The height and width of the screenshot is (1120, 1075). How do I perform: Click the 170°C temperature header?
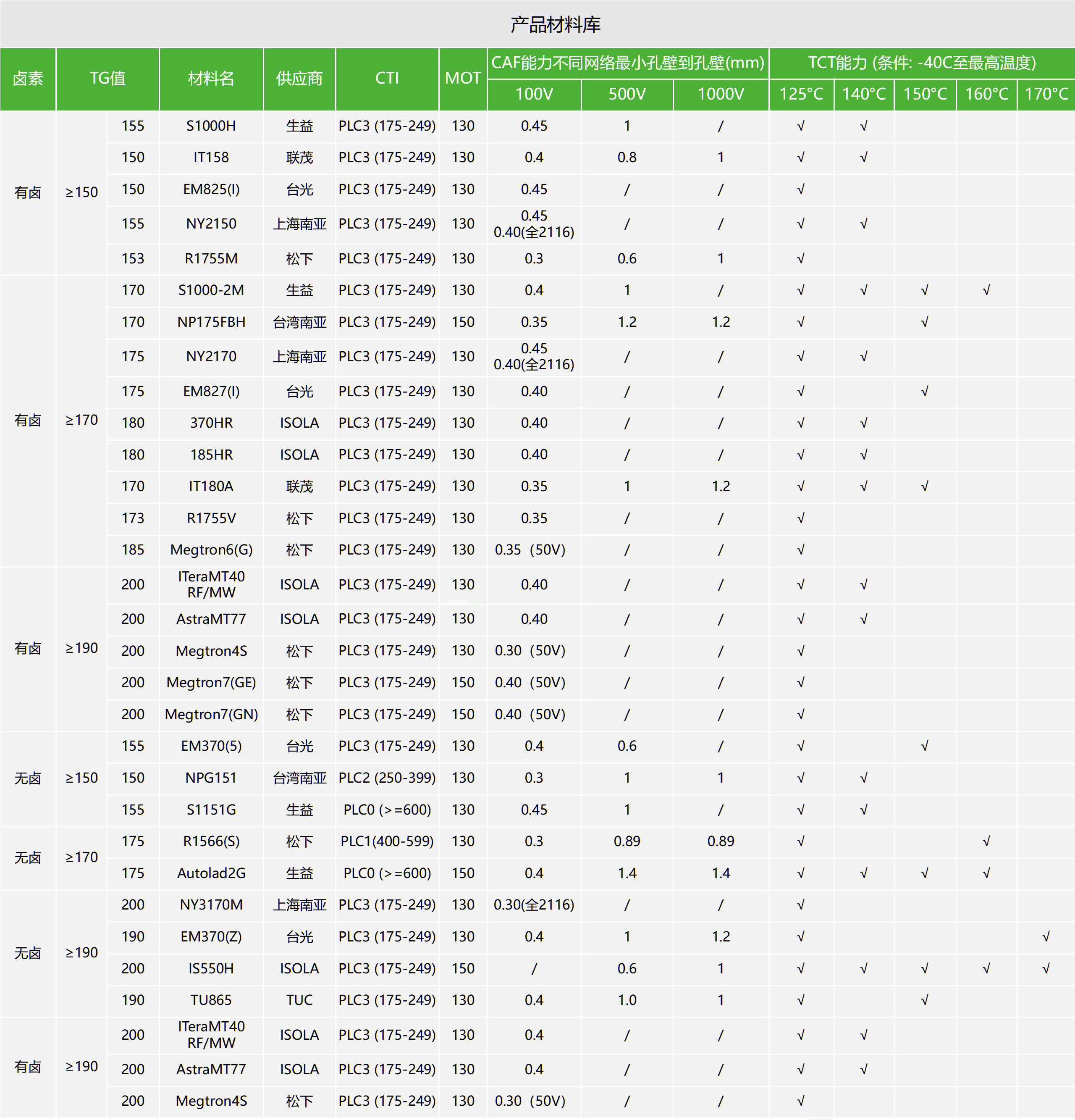(x=1046, y=94)
